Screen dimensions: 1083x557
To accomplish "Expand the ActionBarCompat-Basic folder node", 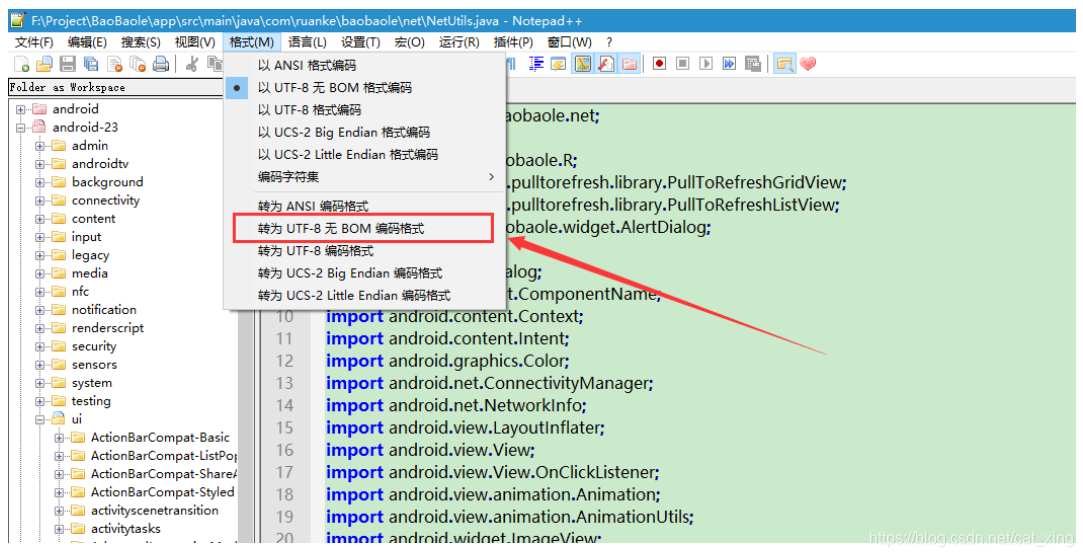I will pos(59,438).
